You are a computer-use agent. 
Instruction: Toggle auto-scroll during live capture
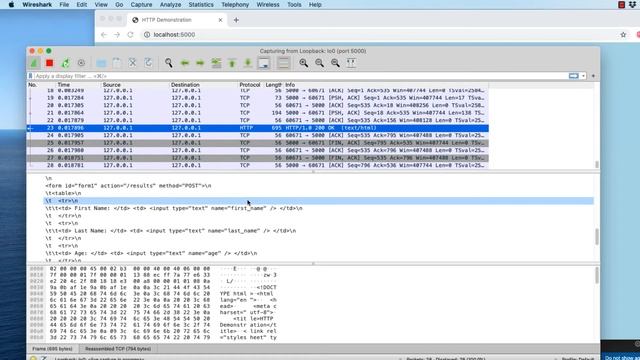(x=264, y=63)
